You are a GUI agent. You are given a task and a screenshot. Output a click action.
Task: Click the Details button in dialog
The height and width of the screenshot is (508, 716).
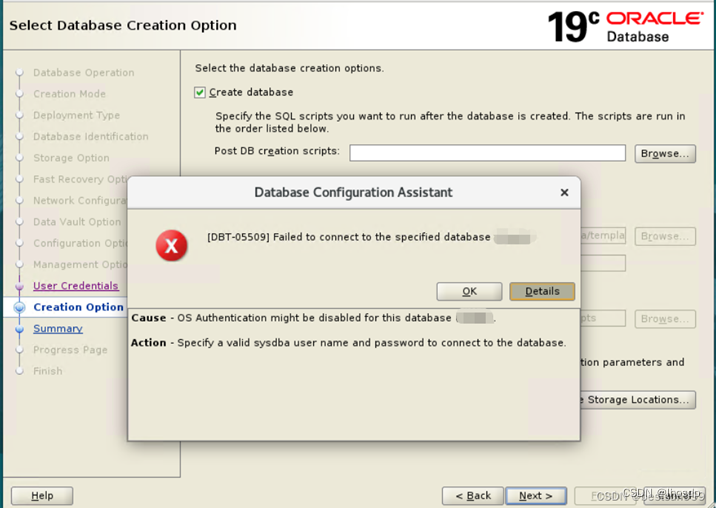542,291
